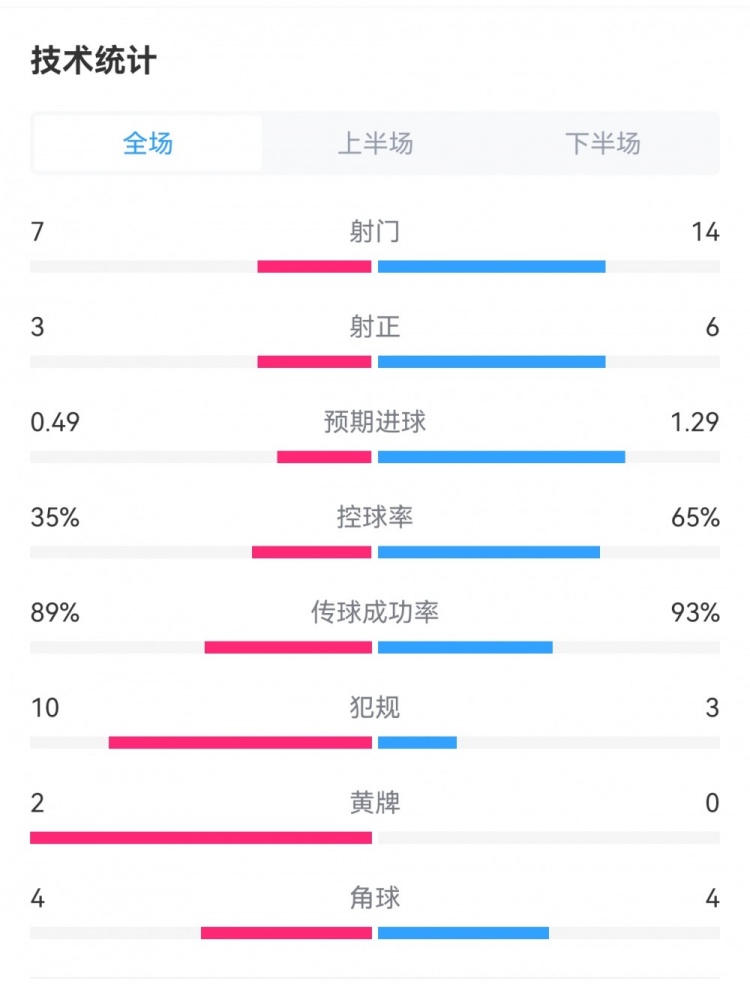The image size is (750, 984).
Task: Tap the 传球成功率 label
Action: (375, 612)
